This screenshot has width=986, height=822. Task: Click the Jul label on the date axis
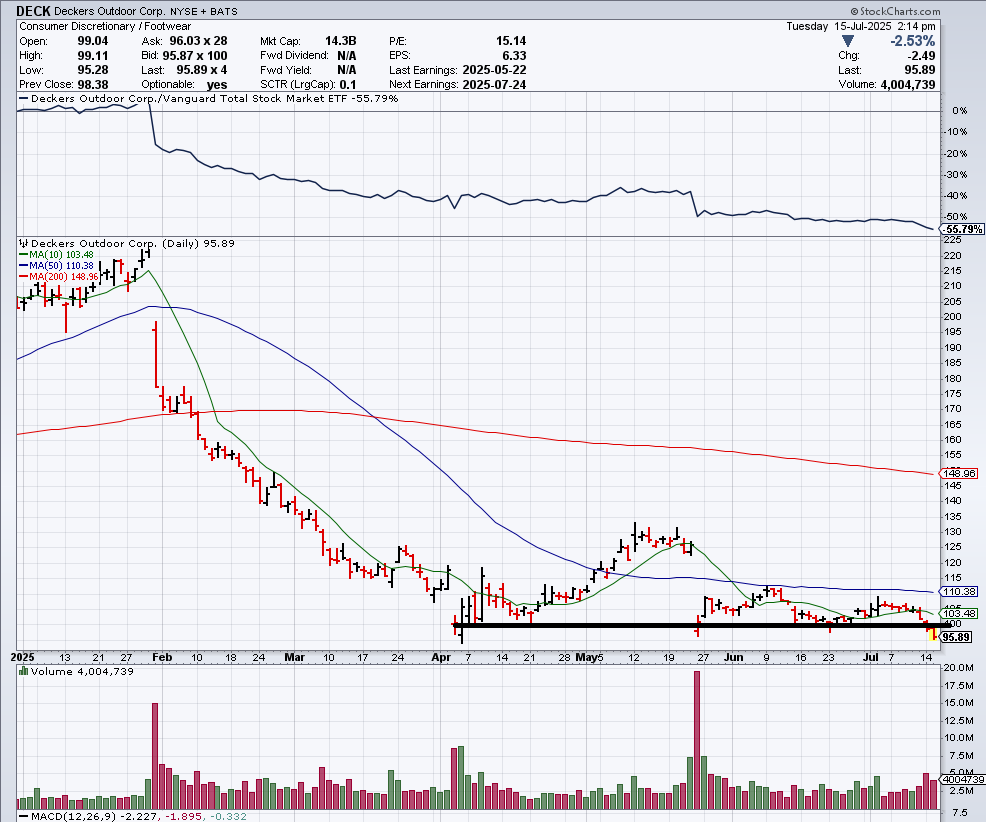point(870,657)
